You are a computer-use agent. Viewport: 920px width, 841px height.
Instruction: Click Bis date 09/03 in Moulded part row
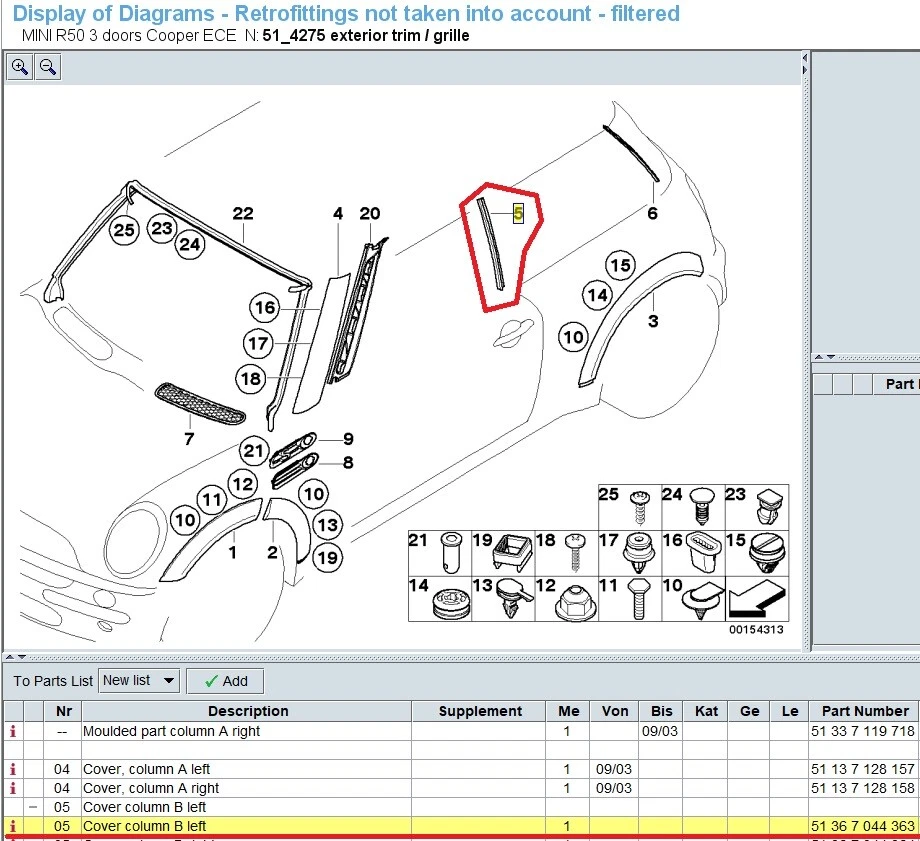[659, 731]
